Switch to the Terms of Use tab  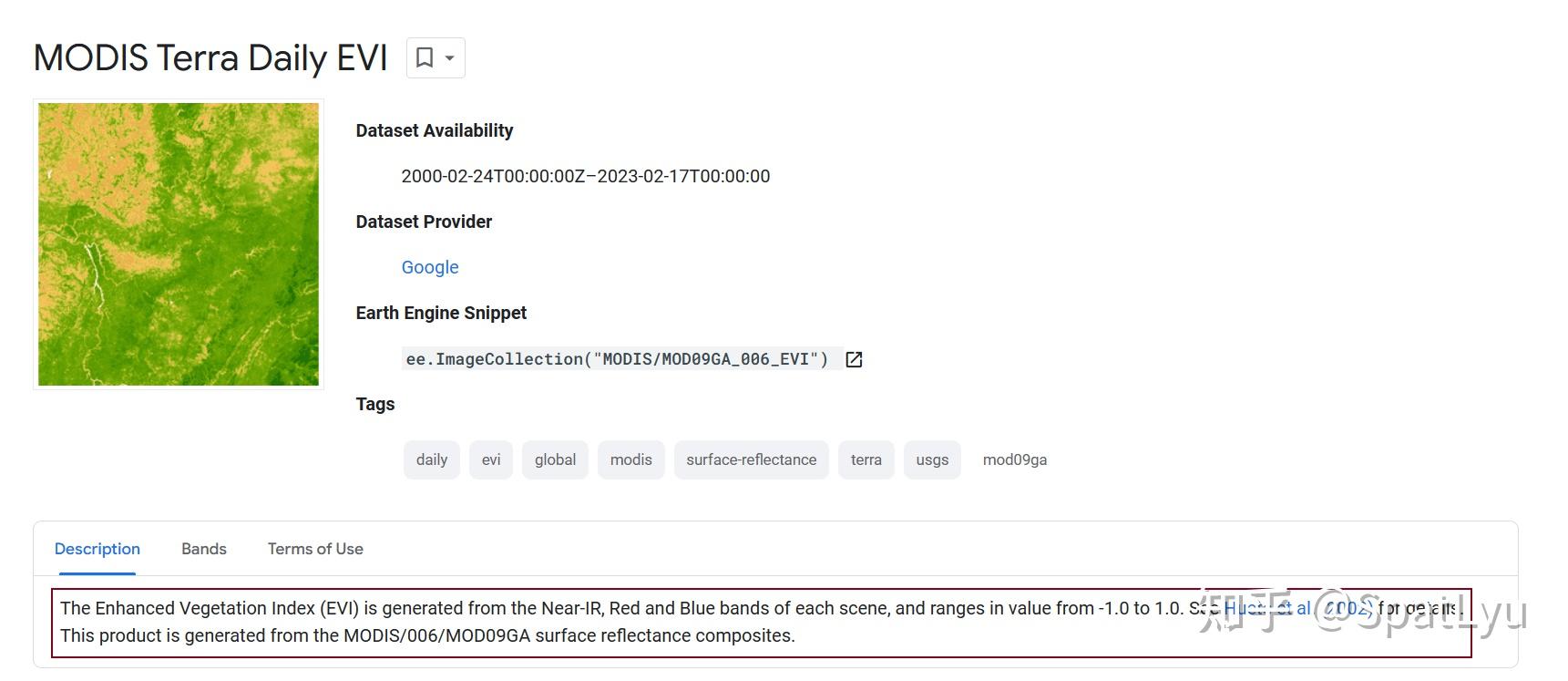[315, 549]
